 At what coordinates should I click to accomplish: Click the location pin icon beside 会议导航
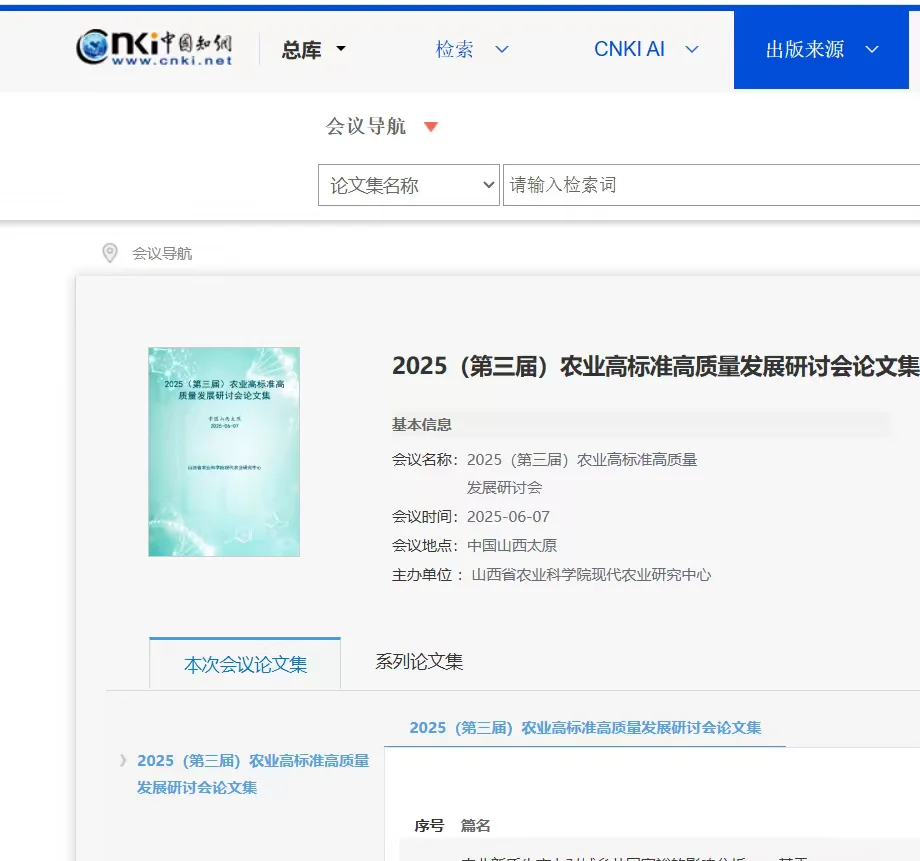(111, 254)
